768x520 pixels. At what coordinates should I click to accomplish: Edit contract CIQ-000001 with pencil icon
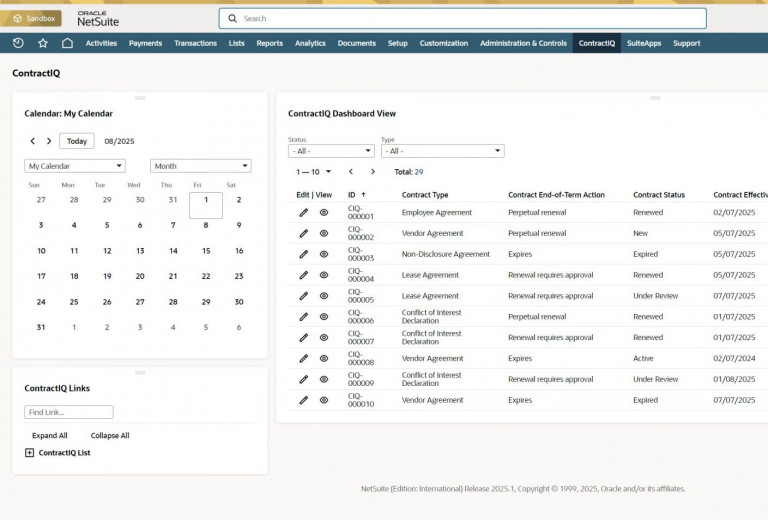pos(304,213)
